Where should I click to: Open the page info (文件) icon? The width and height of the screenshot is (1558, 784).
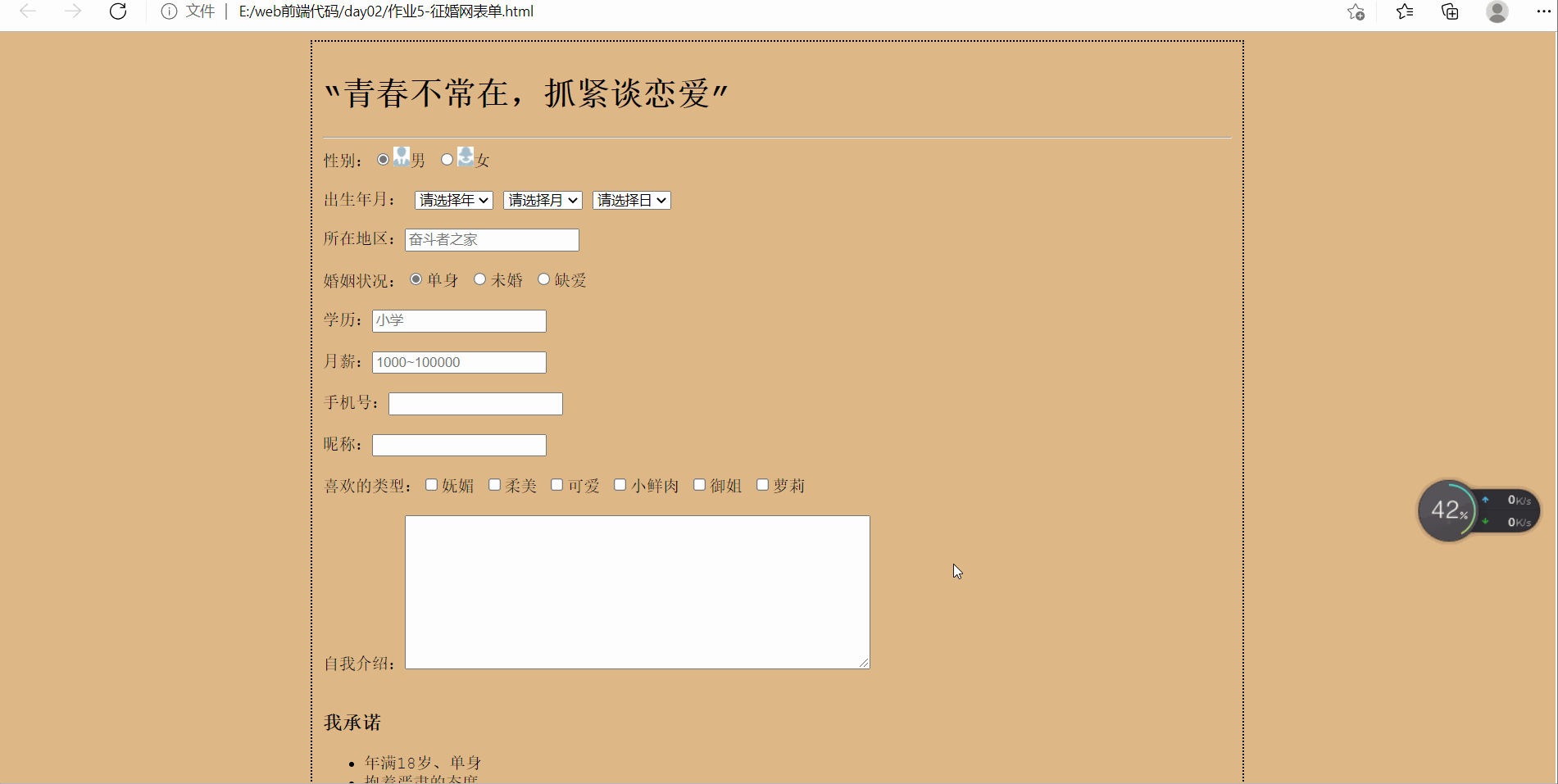(168, 11)
